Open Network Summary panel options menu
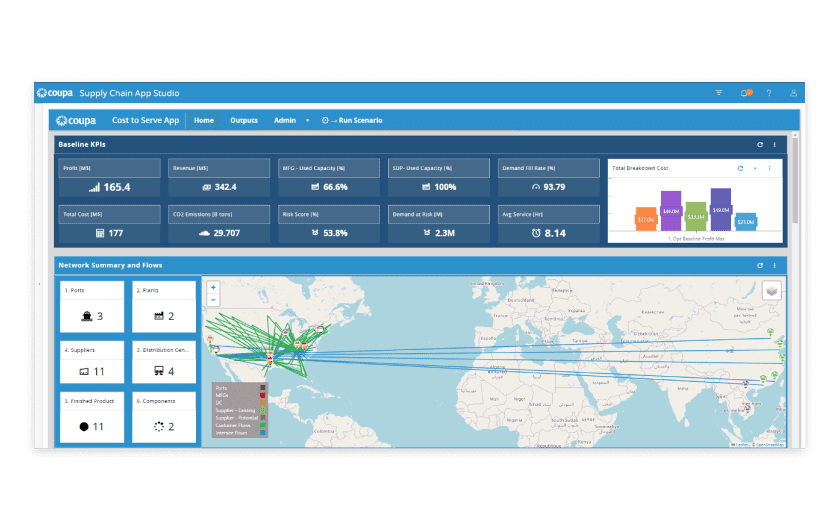Image resolution: width=838 pixels, height=531 pixels. [x=774, y=266]
